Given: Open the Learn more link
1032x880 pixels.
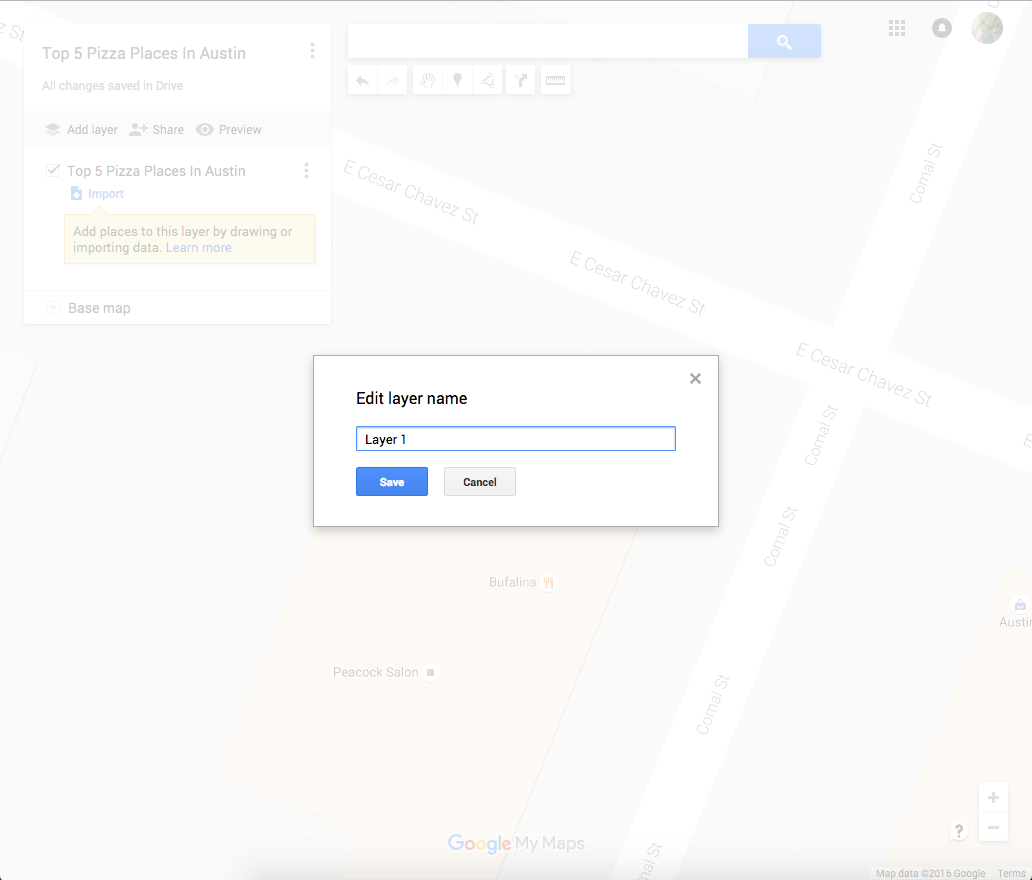Looking at the screenshot, I should pyautogui.click(x=199, y=247).
